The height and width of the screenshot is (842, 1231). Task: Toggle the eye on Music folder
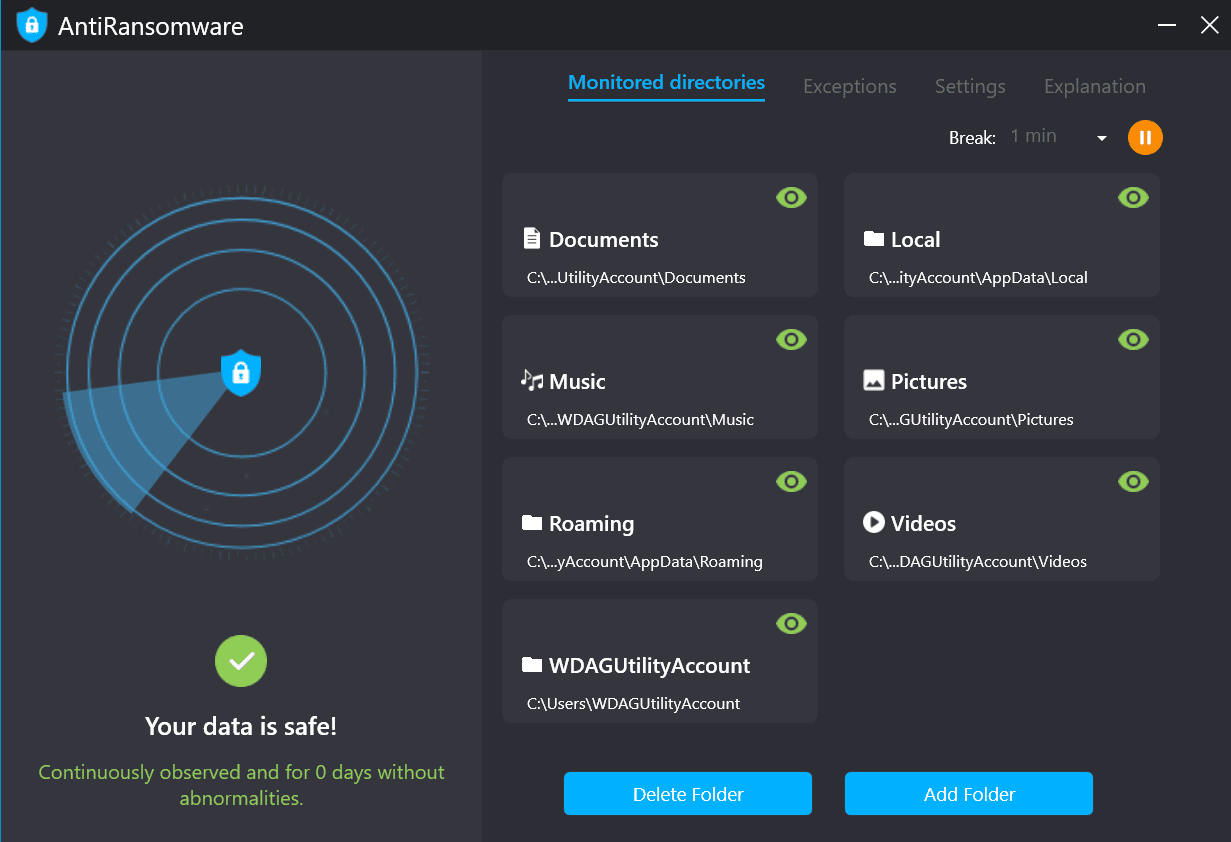(791, 340)
